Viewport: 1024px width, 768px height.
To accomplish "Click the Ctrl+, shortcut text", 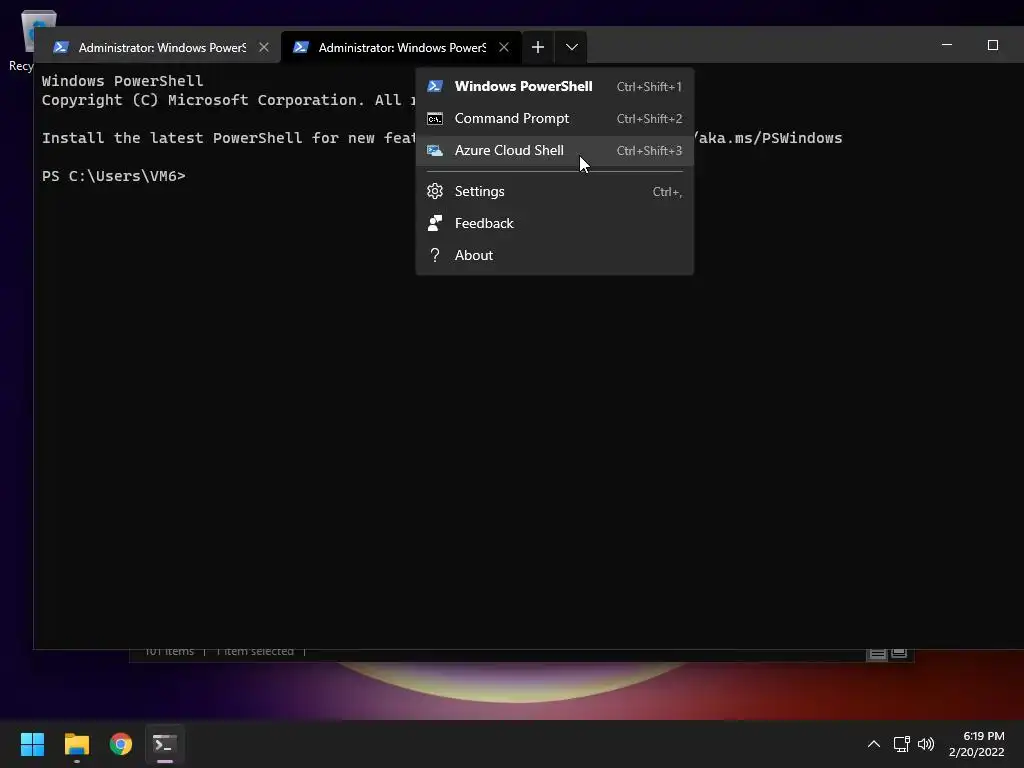I will pyautogui.click(x=667, y=191).
